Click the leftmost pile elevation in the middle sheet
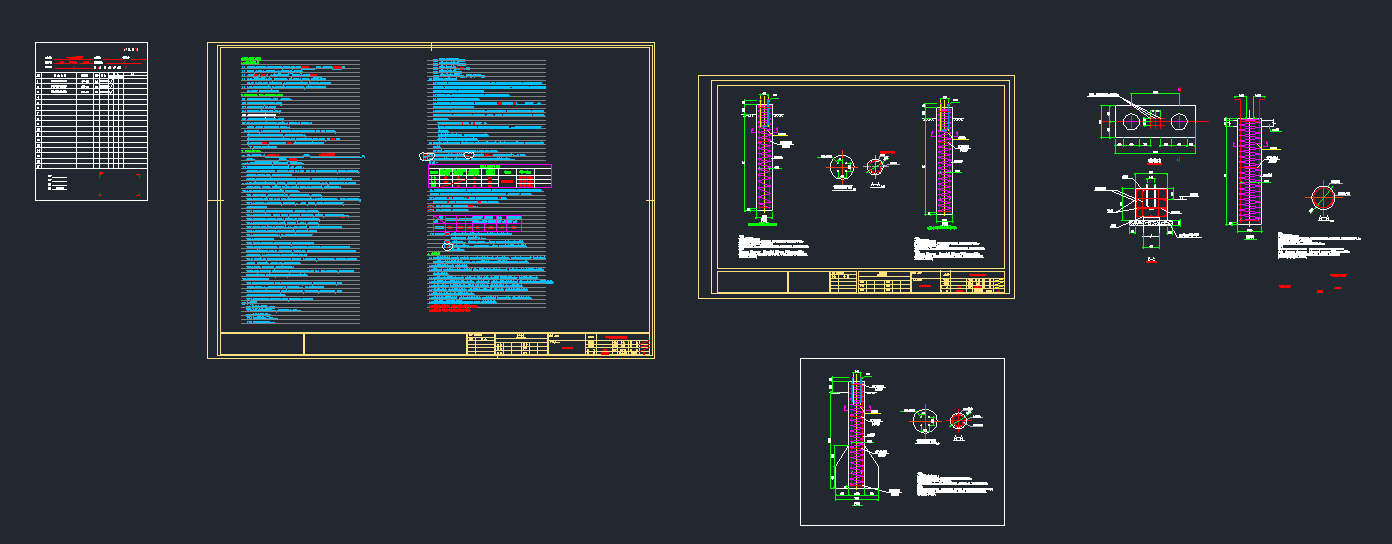Viewport: 1392px width, 544px height. tap(761, 160)
